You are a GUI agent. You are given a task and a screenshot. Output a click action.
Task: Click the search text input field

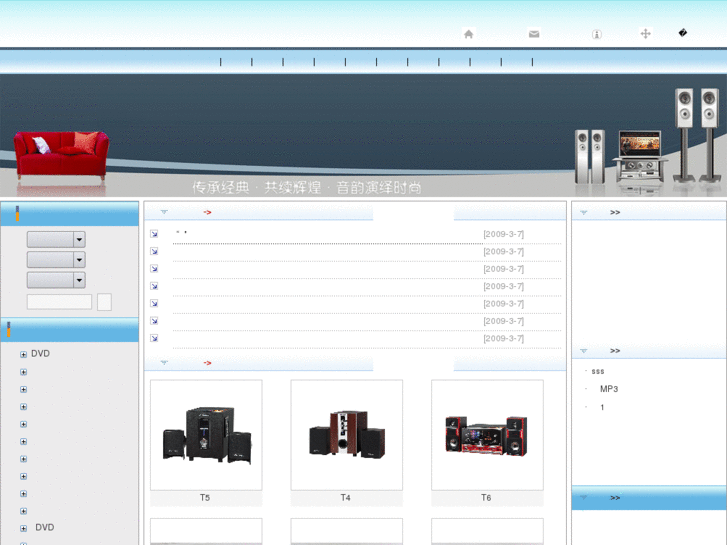tap(59, 302)
